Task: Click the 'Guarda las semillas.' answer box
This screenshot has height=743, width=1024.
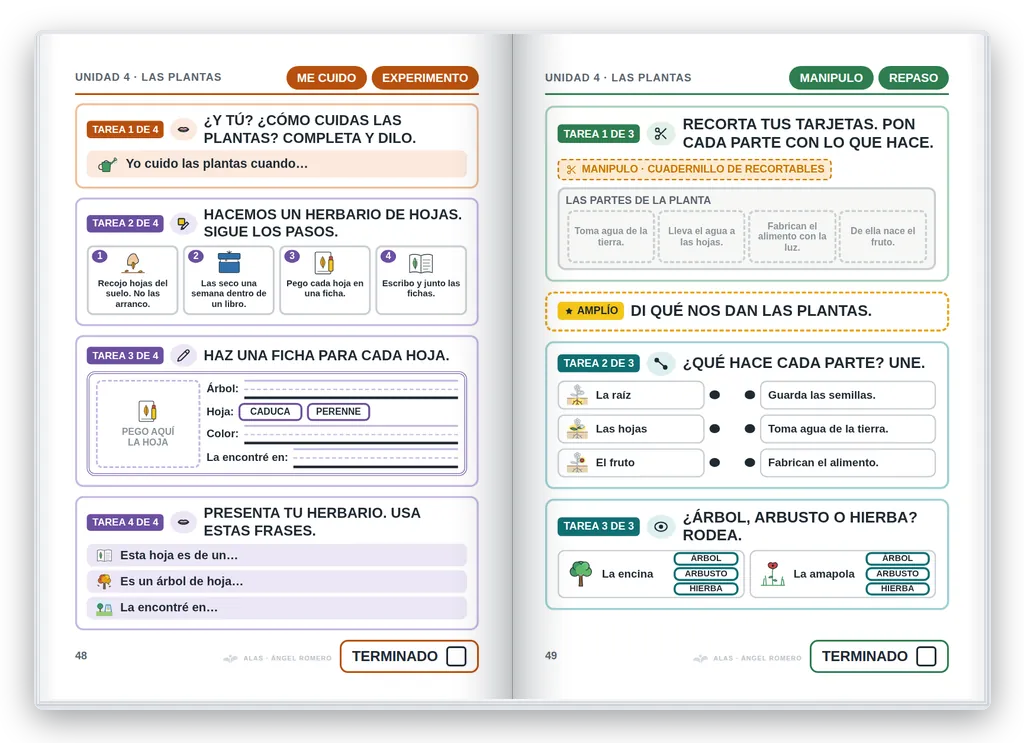Action: [848, 395]
